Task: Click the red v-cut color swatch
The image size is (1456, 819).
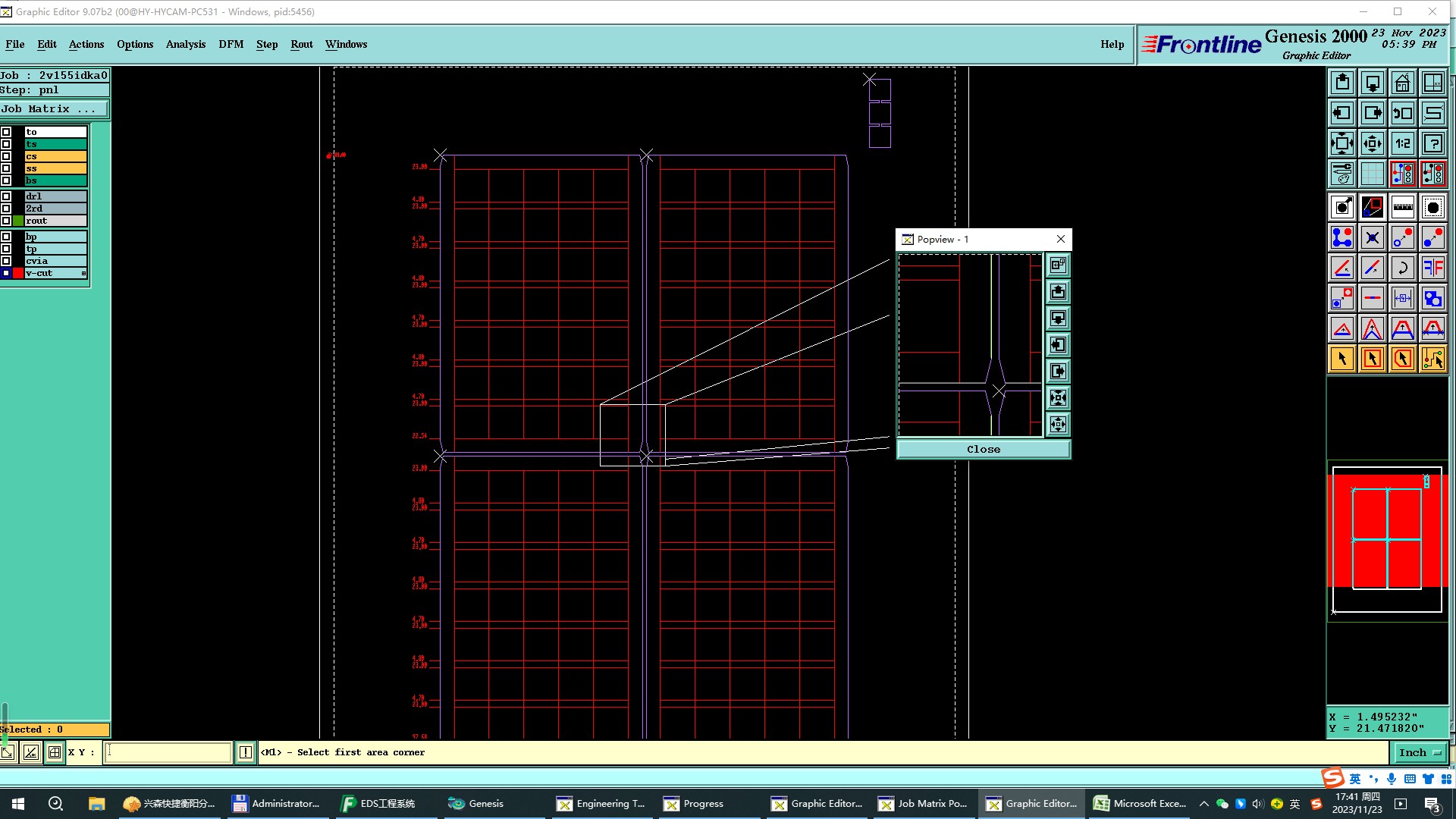Action: 18,273
